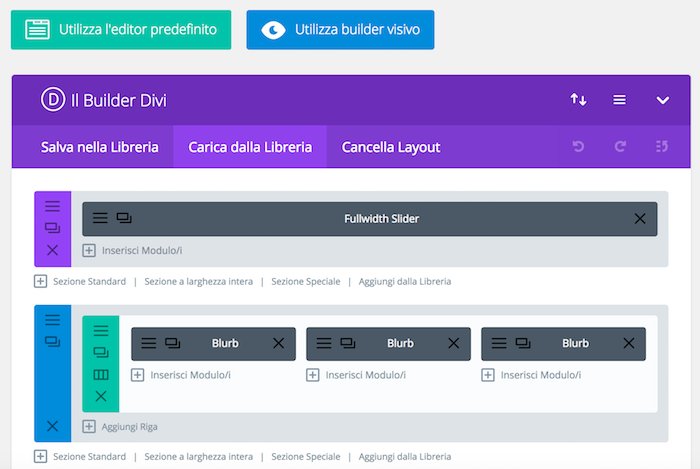Remove the first Blurb module
The width and height of the screenshot is (700, 469).
click(x=279, y=343)
